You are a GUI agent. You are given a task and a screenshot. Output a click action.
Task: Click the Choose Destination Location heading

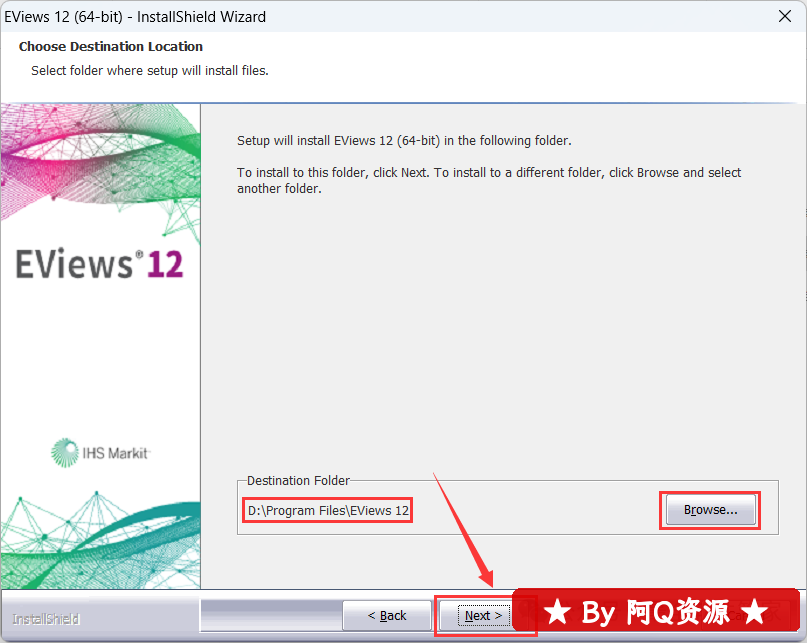110,47
